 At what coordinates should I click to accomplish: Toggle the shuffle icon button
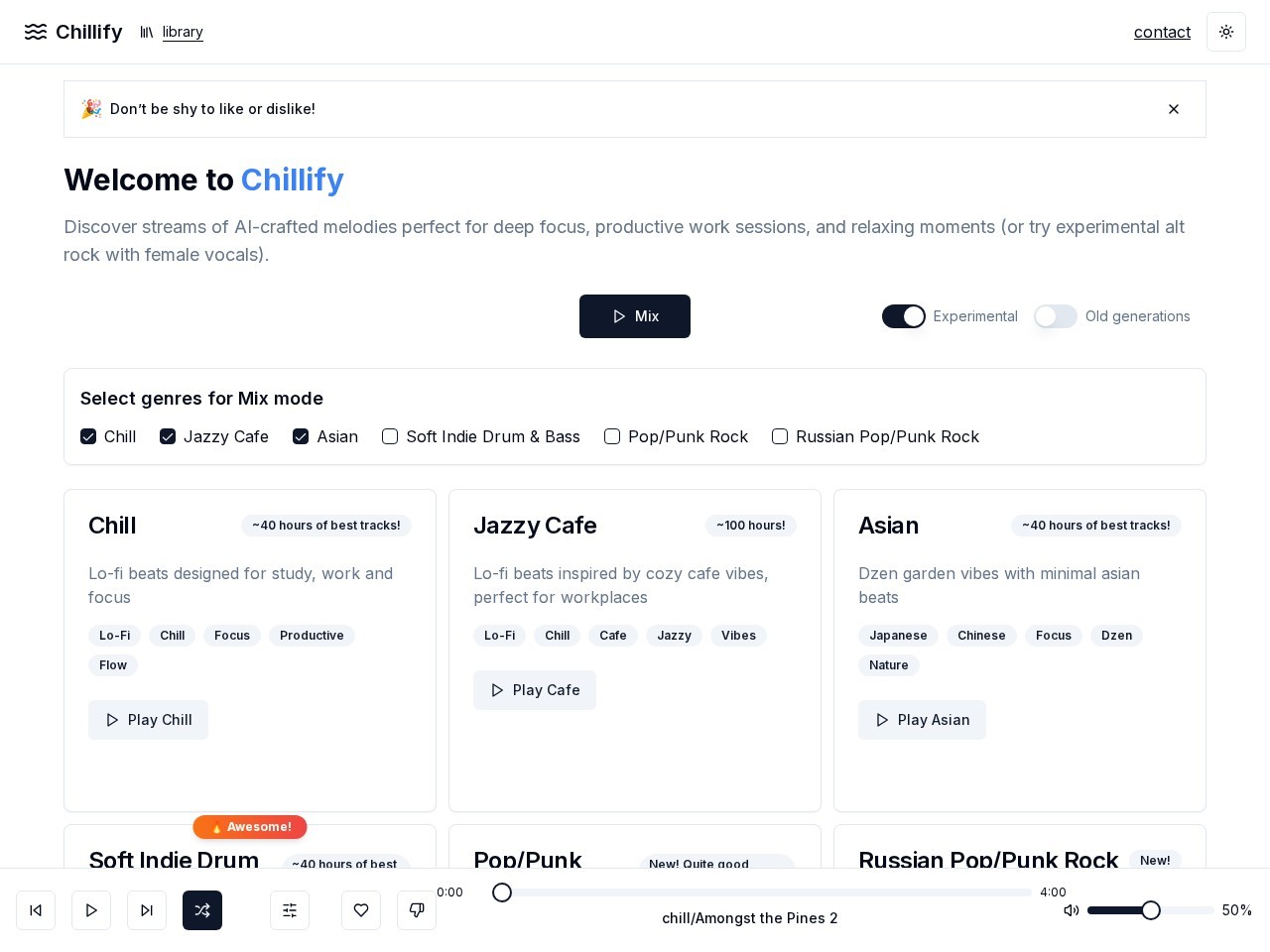tap(202, 910)
